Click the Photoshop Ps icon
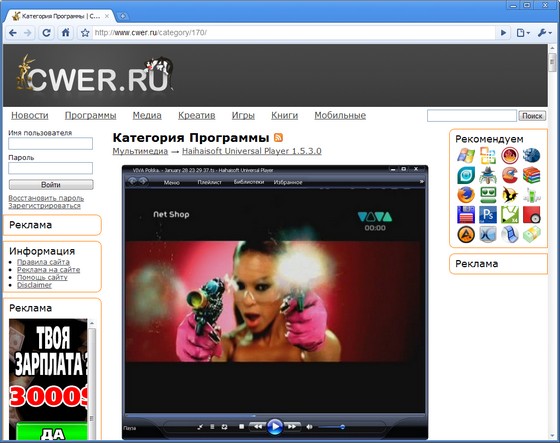560x443 pixels. click(488, 215)
